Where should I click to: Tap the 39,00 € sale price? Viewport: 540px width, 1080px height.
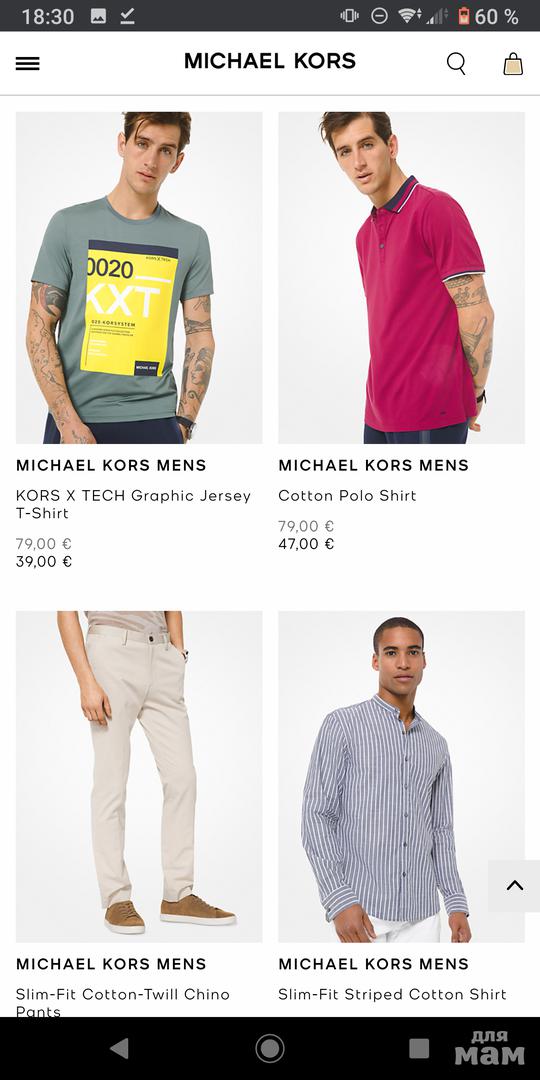pos(44,561)
